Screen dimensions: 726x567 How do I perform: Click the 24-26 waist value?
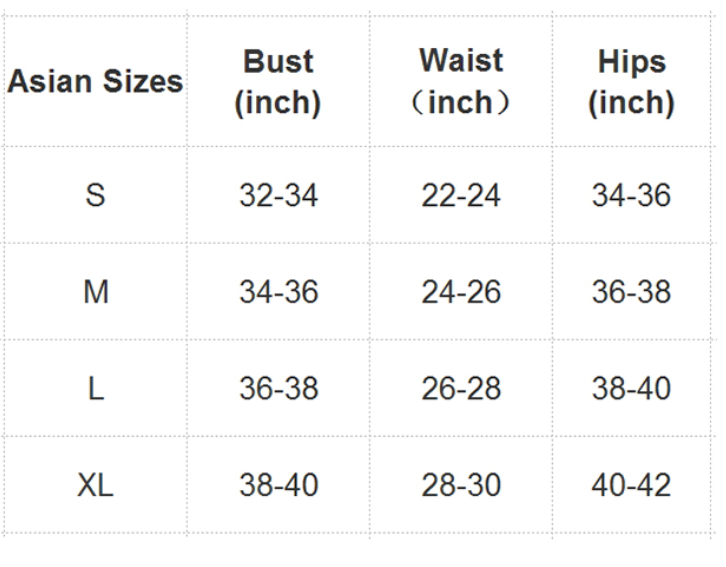coord(461,292)
